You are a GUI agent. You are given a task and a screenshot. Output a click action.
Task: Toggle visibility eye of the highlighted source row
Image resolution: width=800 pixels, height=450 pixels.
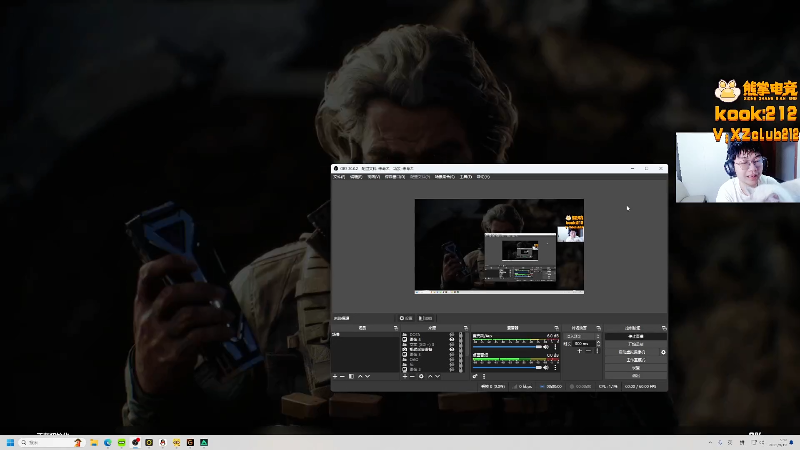(452, 349)
